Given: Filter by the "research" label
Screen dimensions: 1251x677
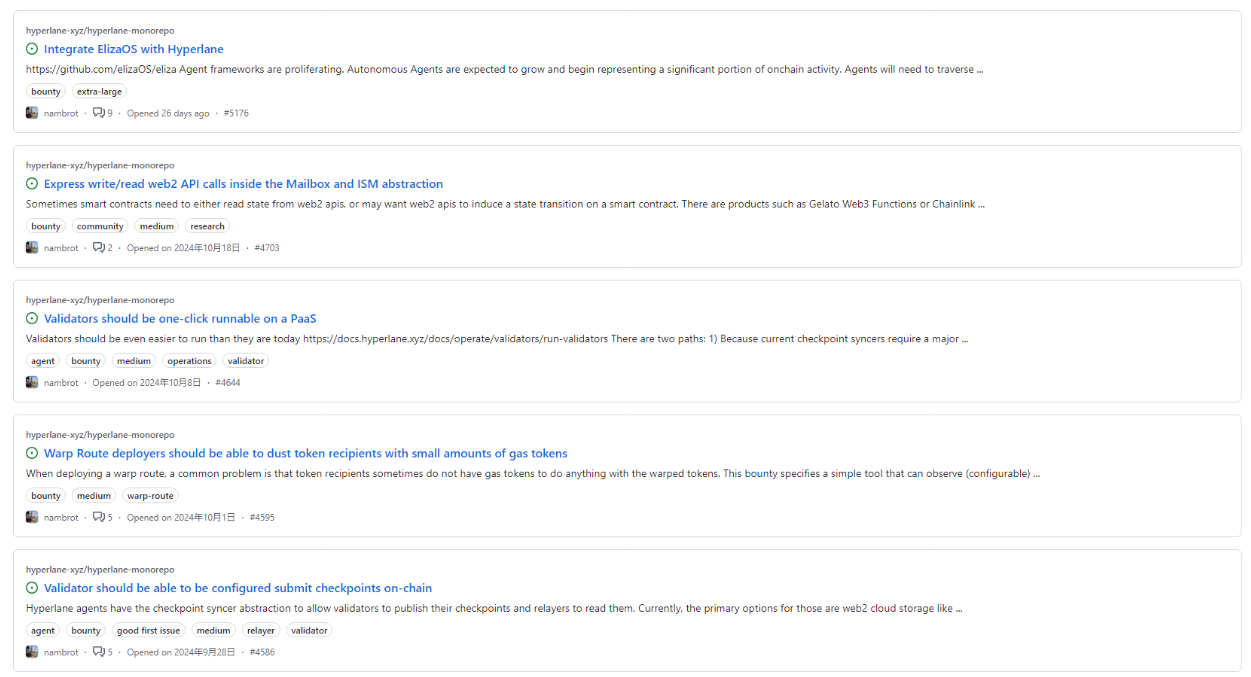Looking at the screenshot, I should point(207,226).
